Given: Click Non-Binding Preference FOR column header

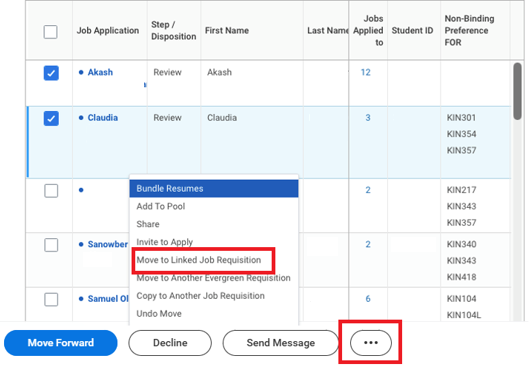Looking at the screenshot, I should point(469,31).
